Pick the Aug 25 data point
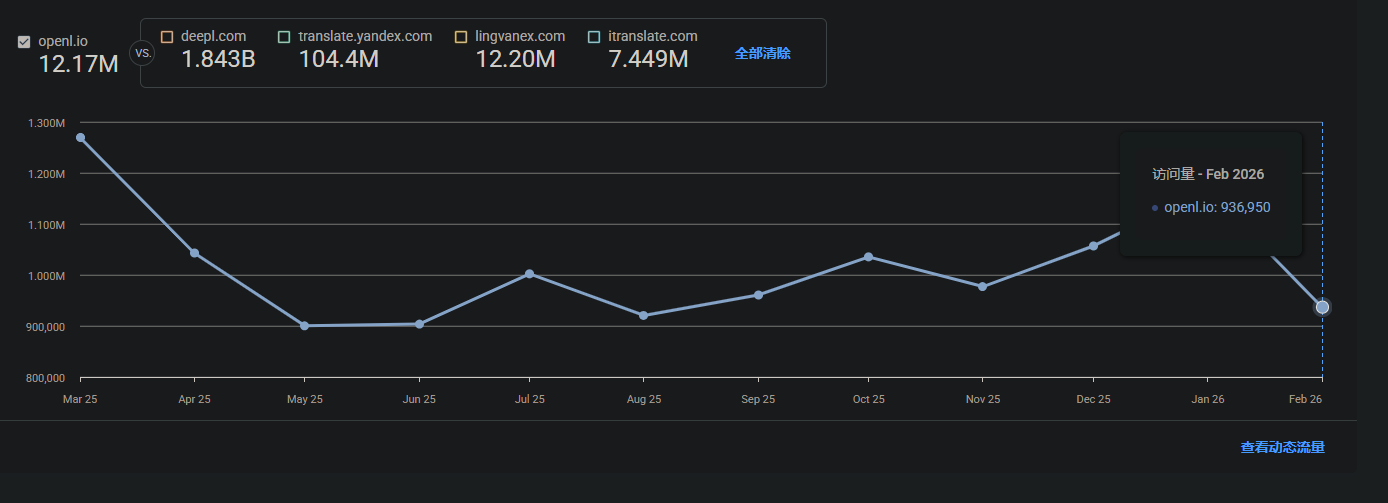 click(x=643, y=316)
